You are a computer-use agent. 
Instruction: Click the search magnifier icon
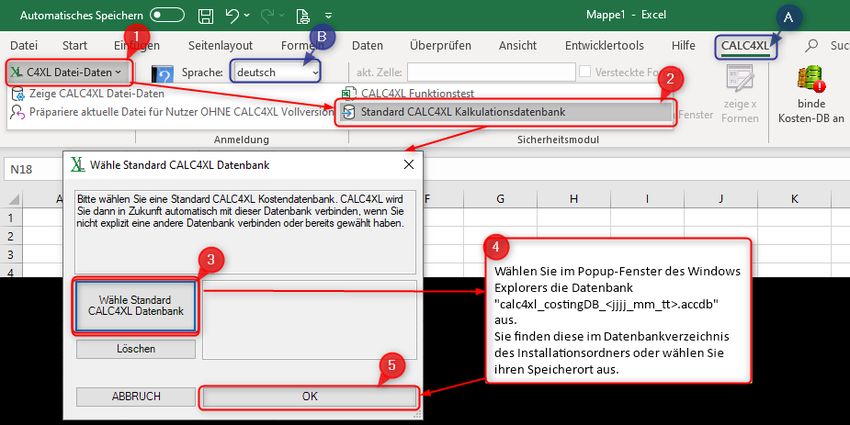point(811,46)
